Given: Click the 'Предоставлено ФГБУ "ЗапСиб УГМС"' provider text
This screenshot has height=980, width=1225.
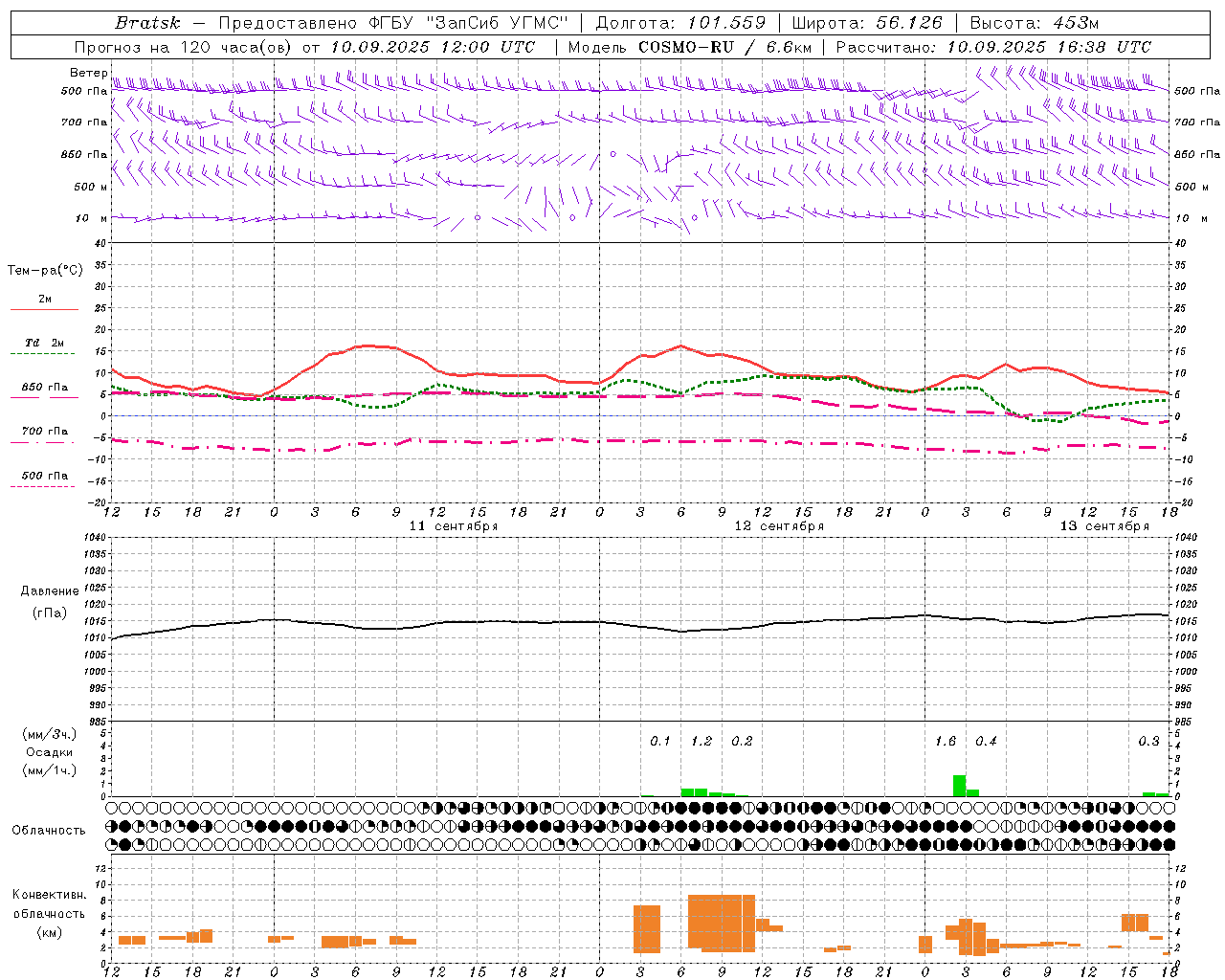Looking at the screenshot, I should click(394, 23).
